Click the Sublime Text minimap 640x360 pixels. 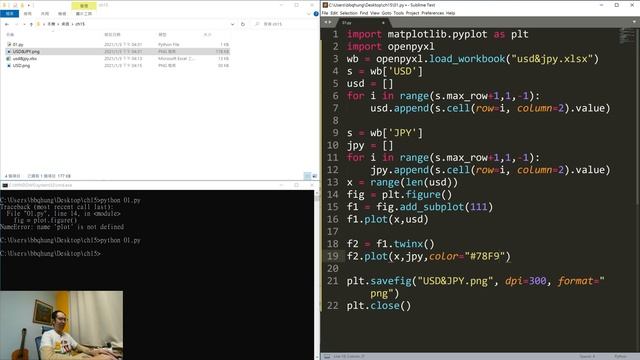coord(627,37)
